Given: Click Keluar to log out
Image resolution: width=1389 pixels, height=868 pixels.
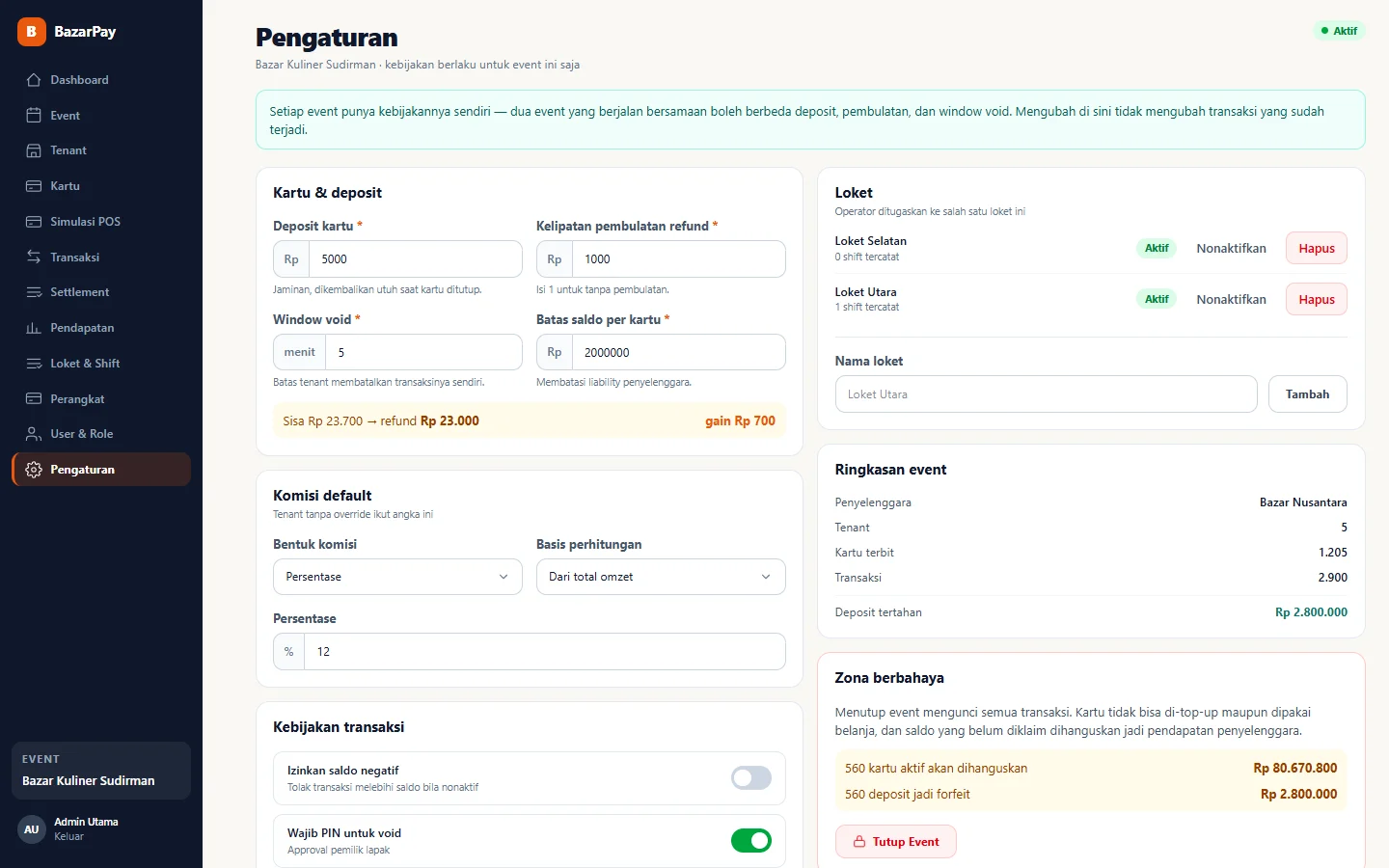Looking at the screenshot, I should [x=68, y=836].
